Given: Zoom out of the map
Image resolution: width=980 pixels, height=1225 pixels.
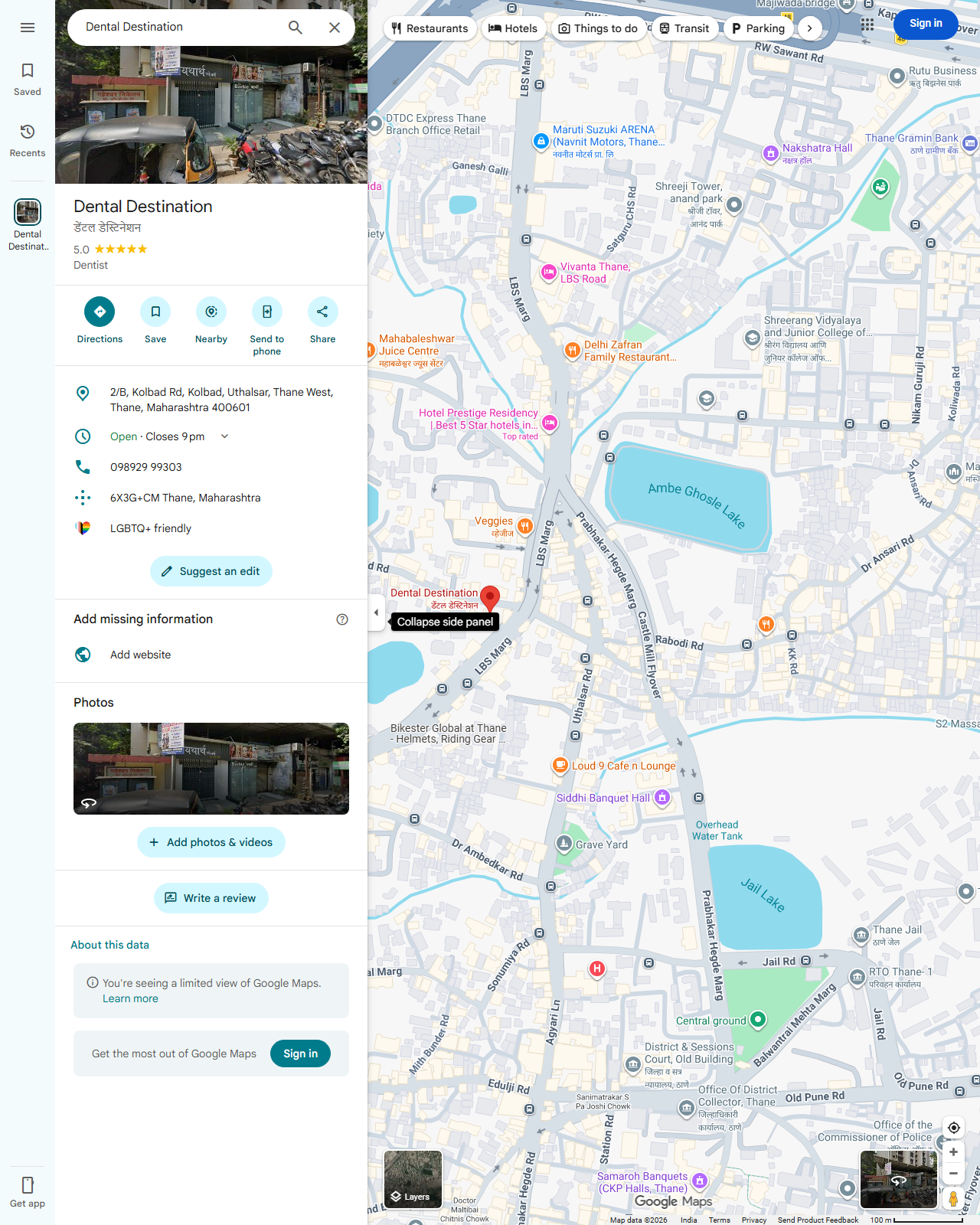Looking at the screenshot, I should 954,1173.
